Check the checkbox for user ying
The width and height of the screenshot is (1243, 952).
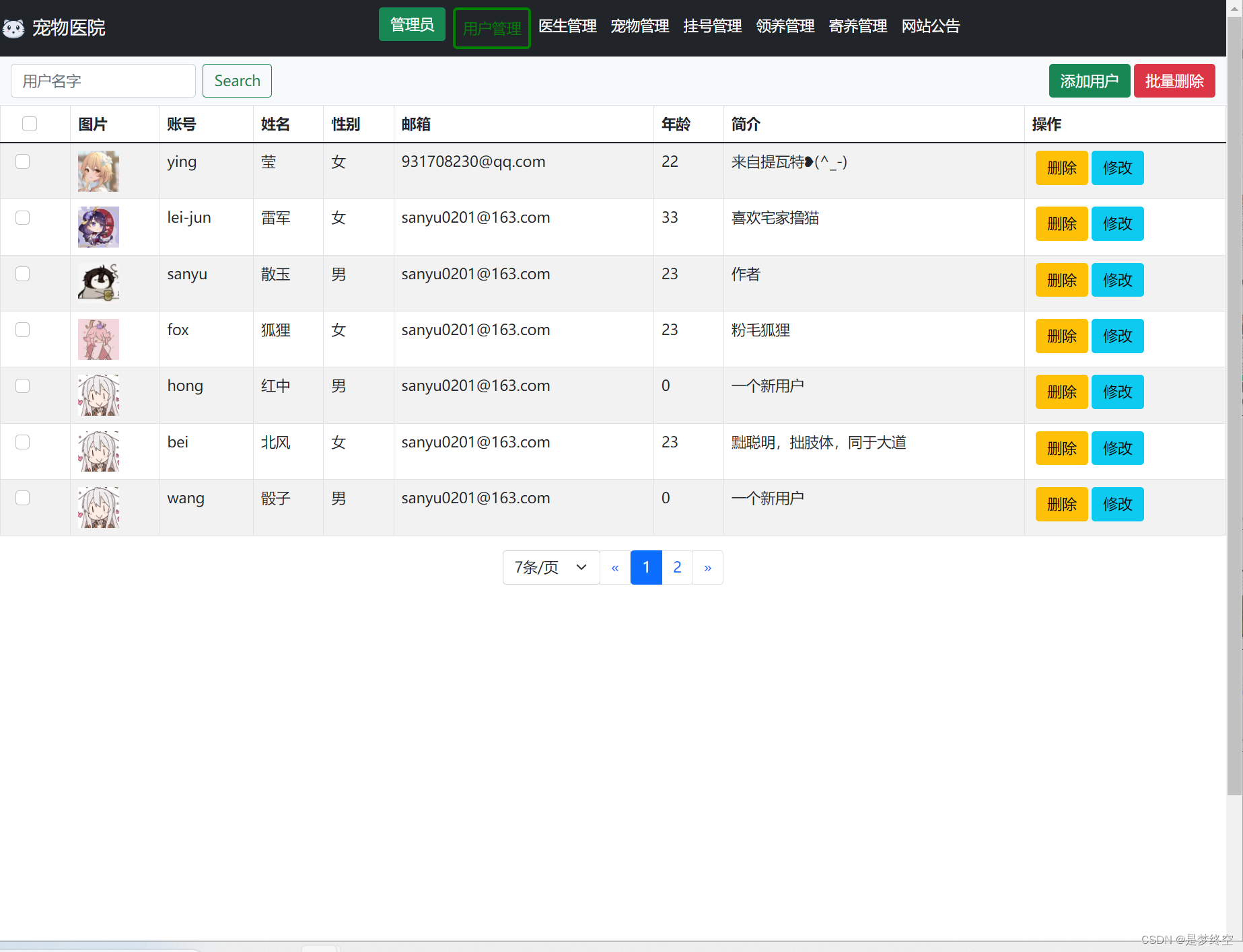point(23,161)
